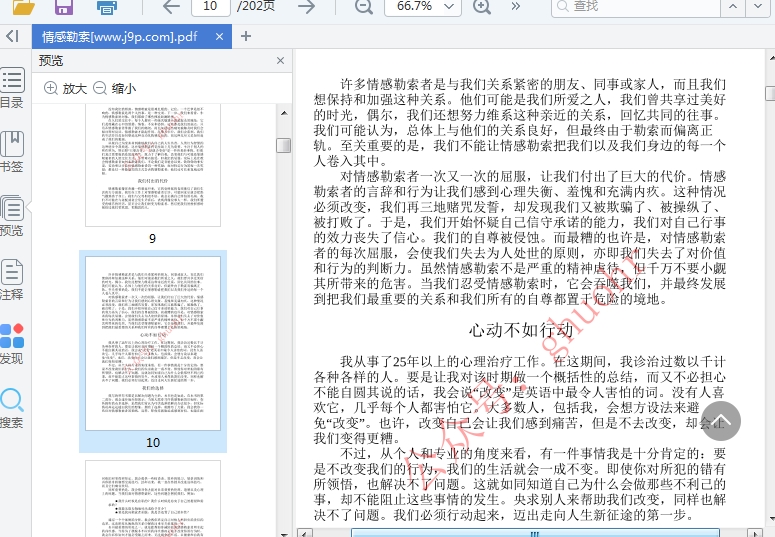Viewport: 775px width, 537px height.
Task: Add a new tab with plus button
Action: [246, 37]
